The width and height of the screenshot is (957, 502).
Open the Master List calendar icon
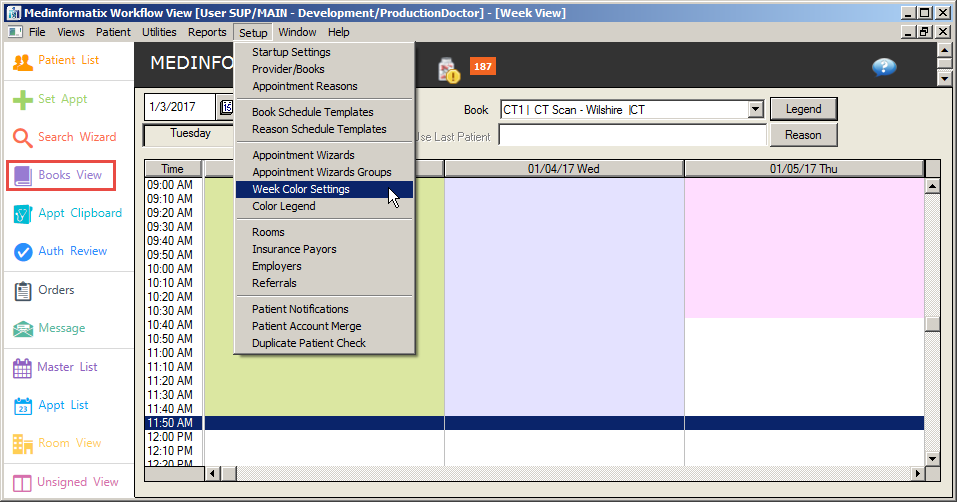23,368
